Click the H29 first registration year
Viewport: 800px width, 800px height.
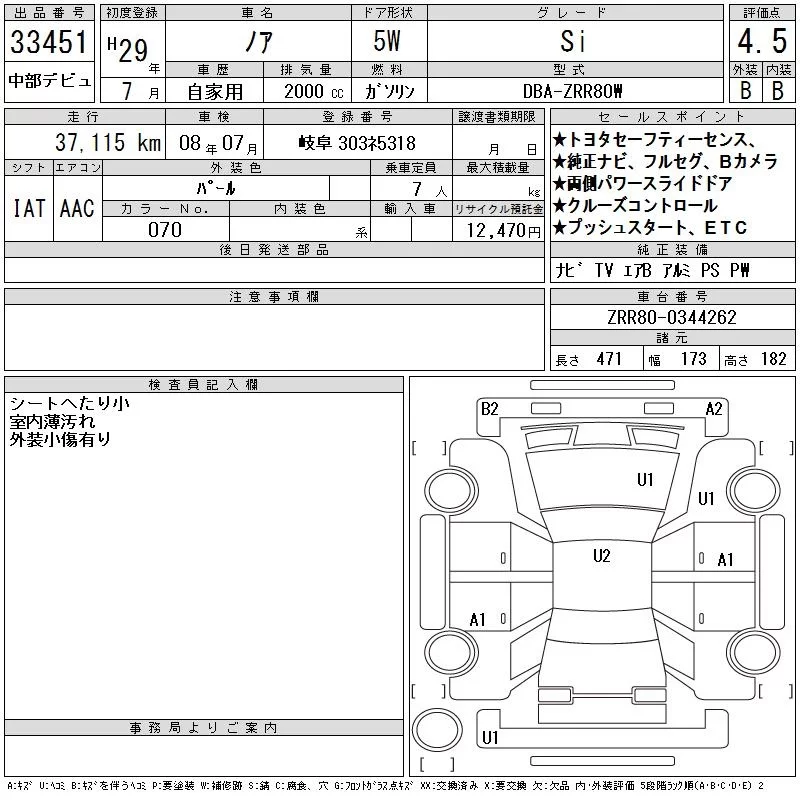click(x=128, y=50)
